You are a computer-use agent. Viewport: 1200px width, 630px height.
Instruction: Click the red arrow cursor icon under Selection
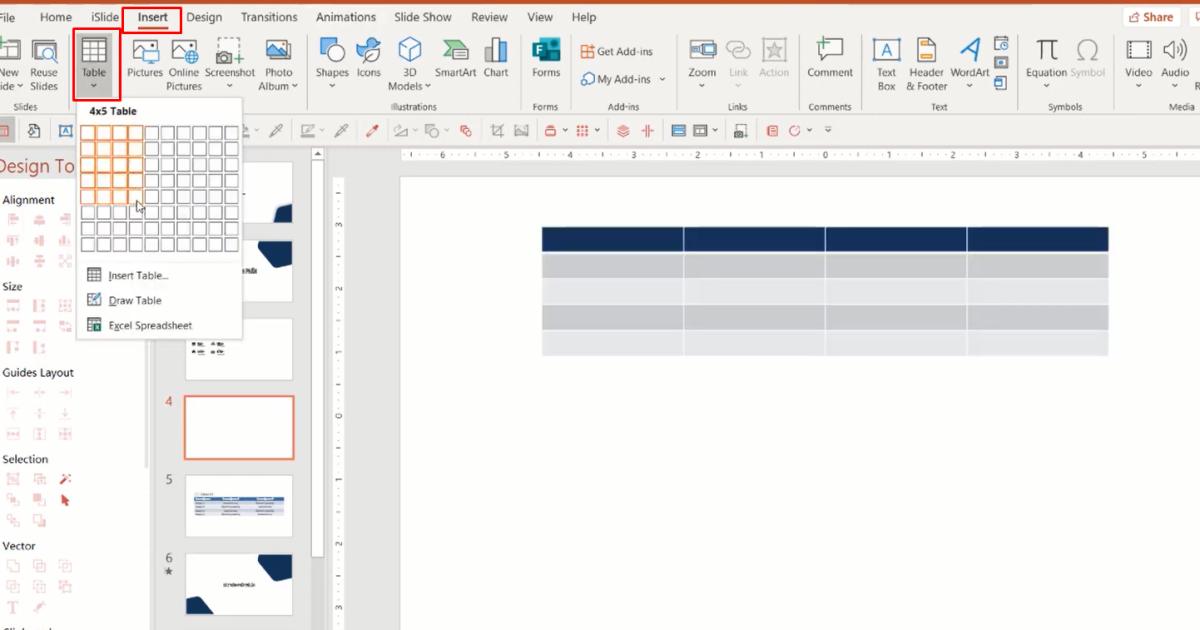(x=66, y=500)
